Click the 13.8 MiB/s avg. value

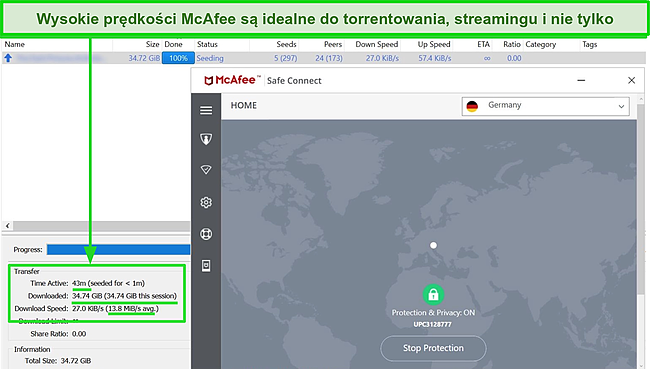pyautogui.click(x=133, y=308)
